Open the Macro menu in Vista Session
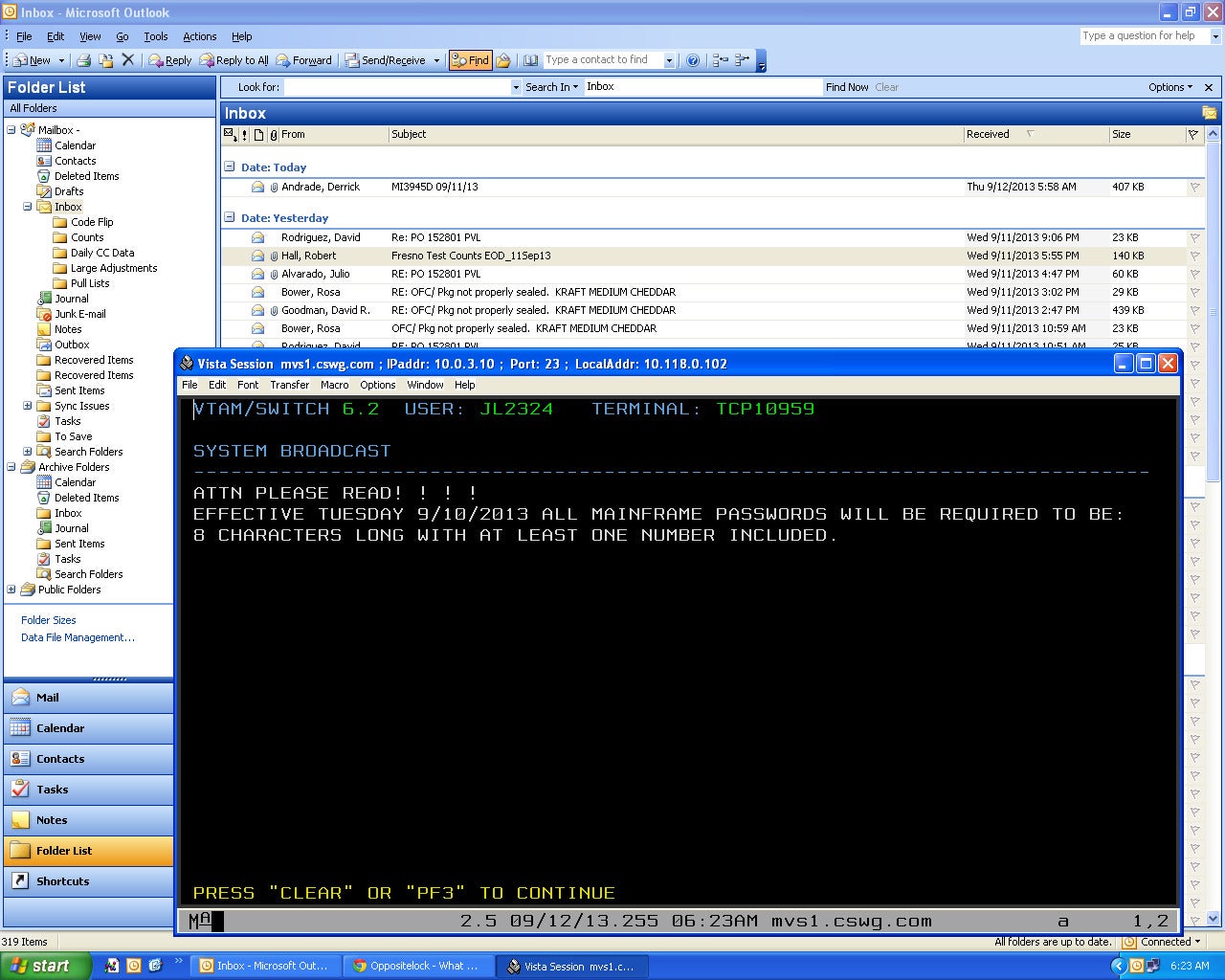Viewport: 1225px width, 980px height. (x=334, y=385)
